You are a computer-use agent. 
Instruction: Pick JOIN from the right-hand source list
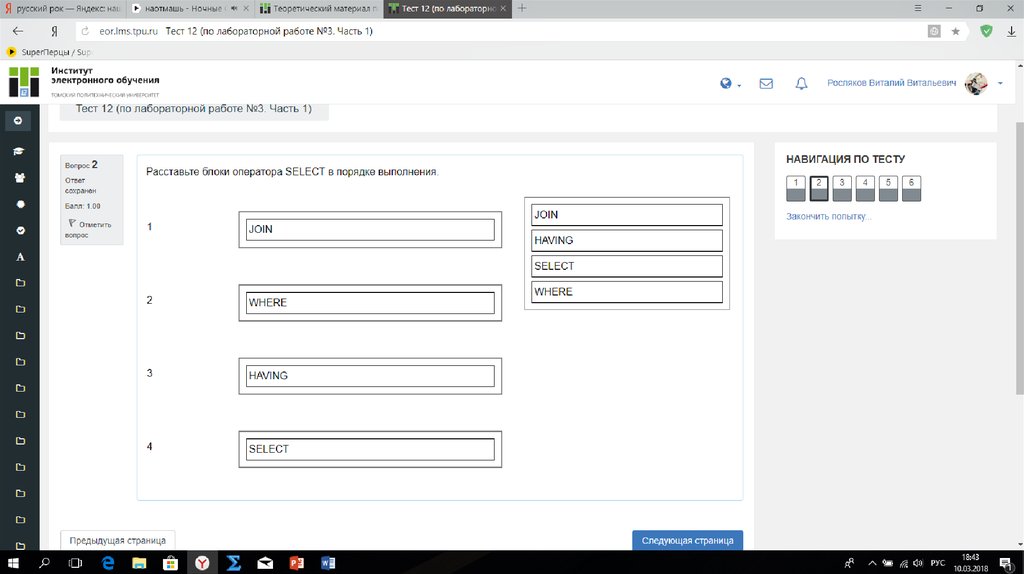[627, 215]
